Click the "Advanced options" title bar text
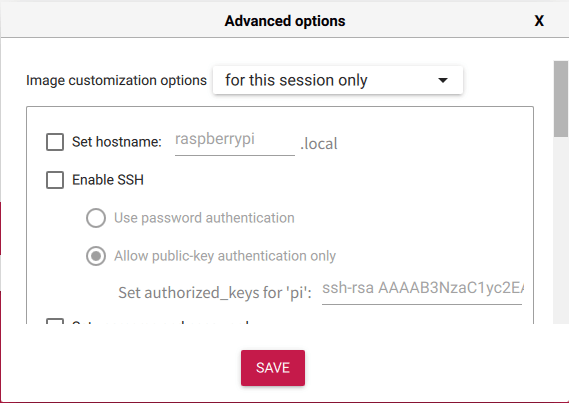 point(285,21)
